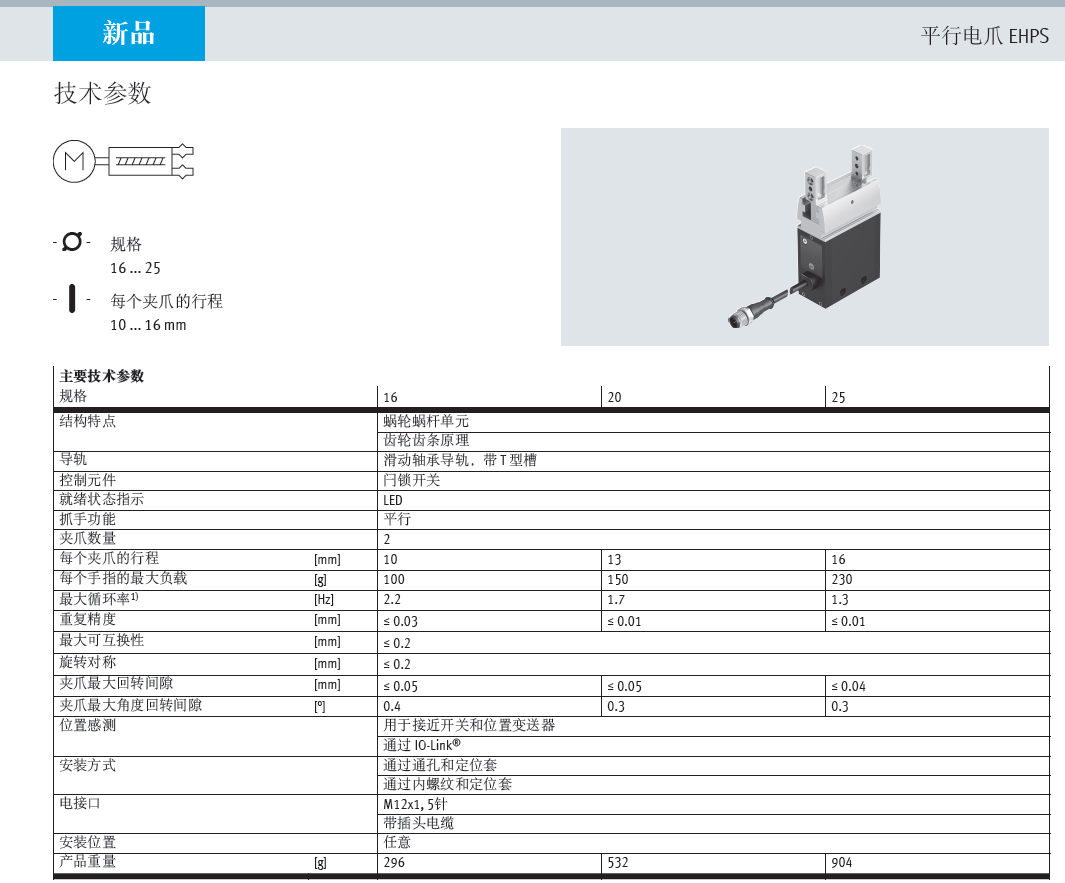The height and width of the screenshot is (883, 1065).
Task: Select the product weight value "532"
Action: tap(618, 863)
